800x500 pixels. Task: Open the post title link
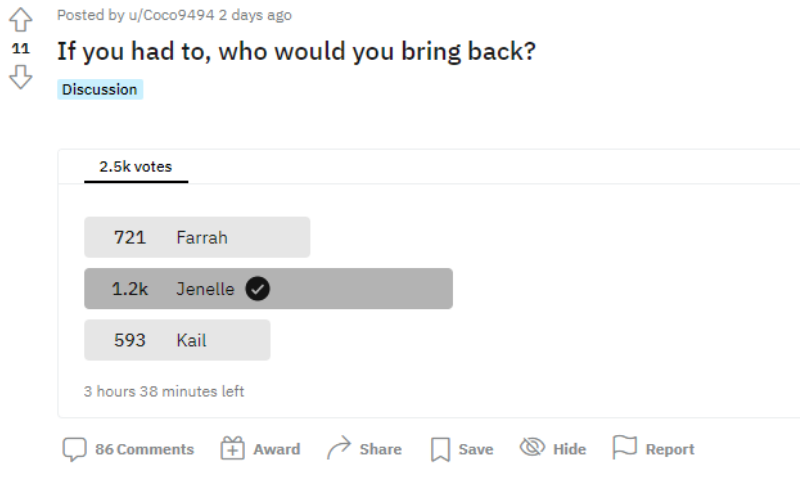coord(296,52)
